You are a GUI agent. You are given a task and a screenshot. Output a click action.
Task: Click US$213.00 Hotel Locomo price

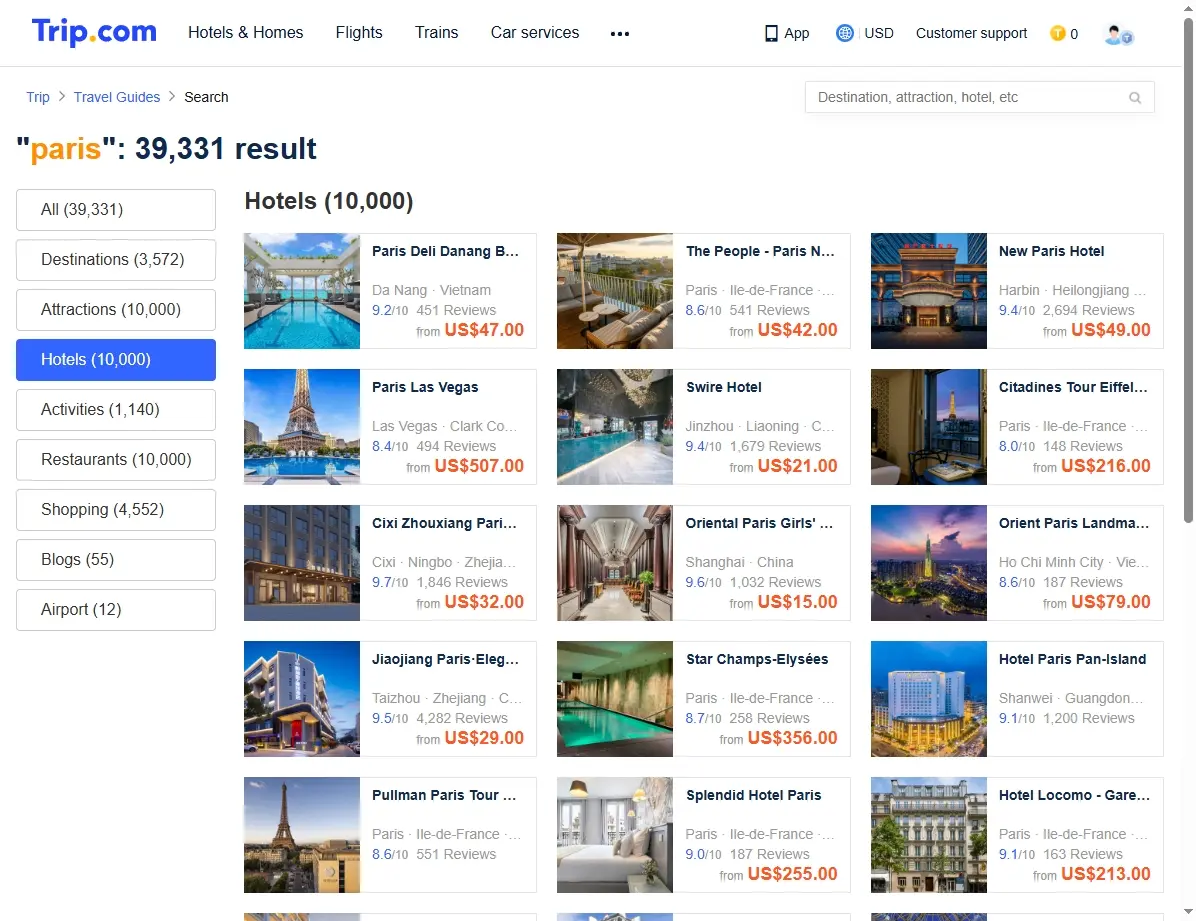point(1105,874)
